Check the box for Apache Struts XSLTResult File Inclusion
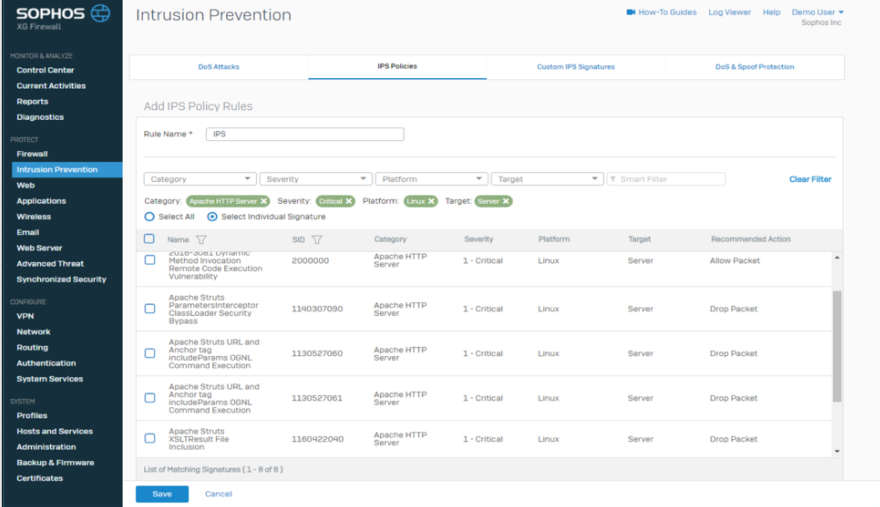This screenshot has height=507, width=880. 150,439
